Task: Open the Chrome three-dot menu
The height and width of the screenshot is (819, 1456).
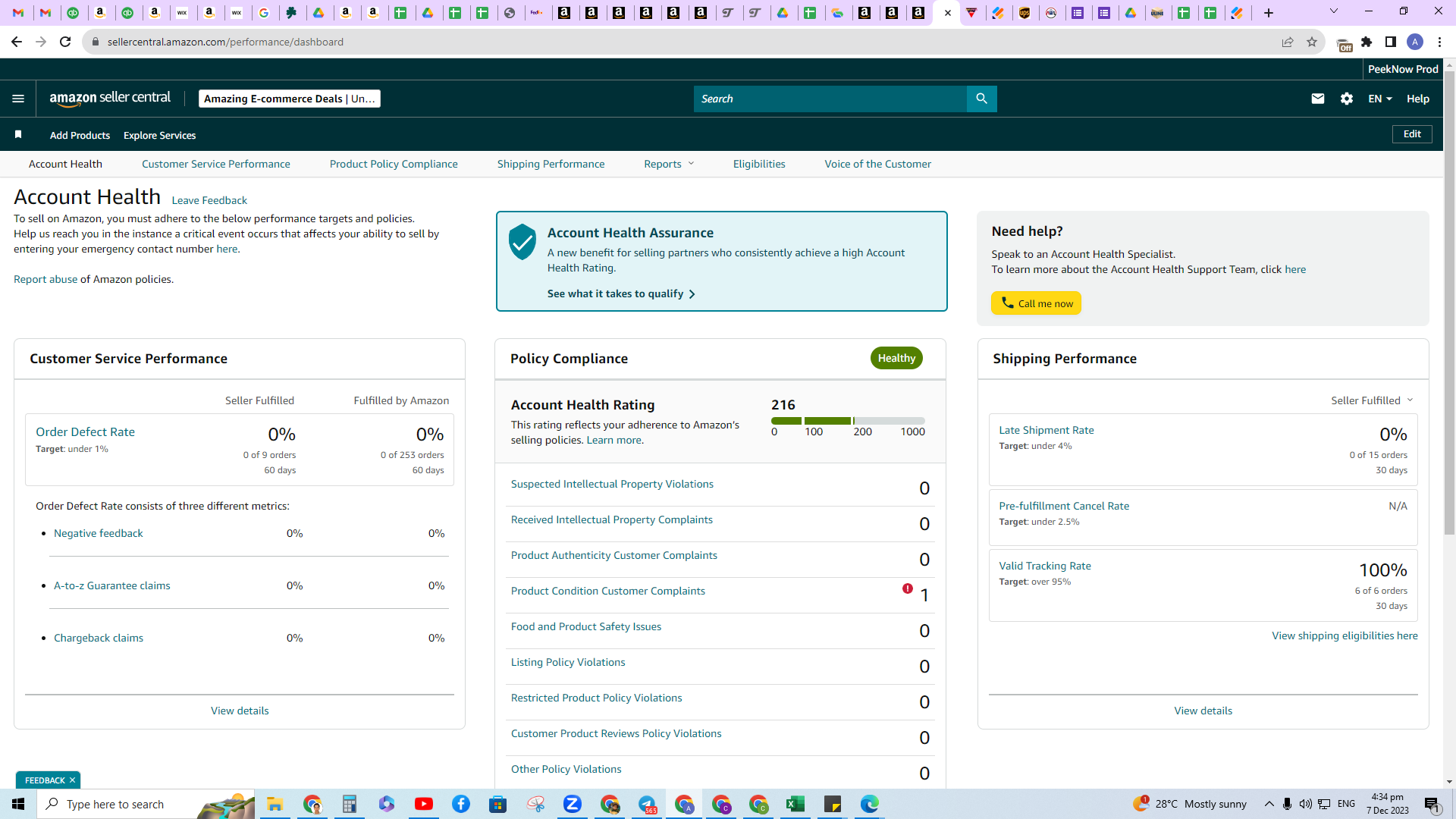Action: tap(1439, 42)
